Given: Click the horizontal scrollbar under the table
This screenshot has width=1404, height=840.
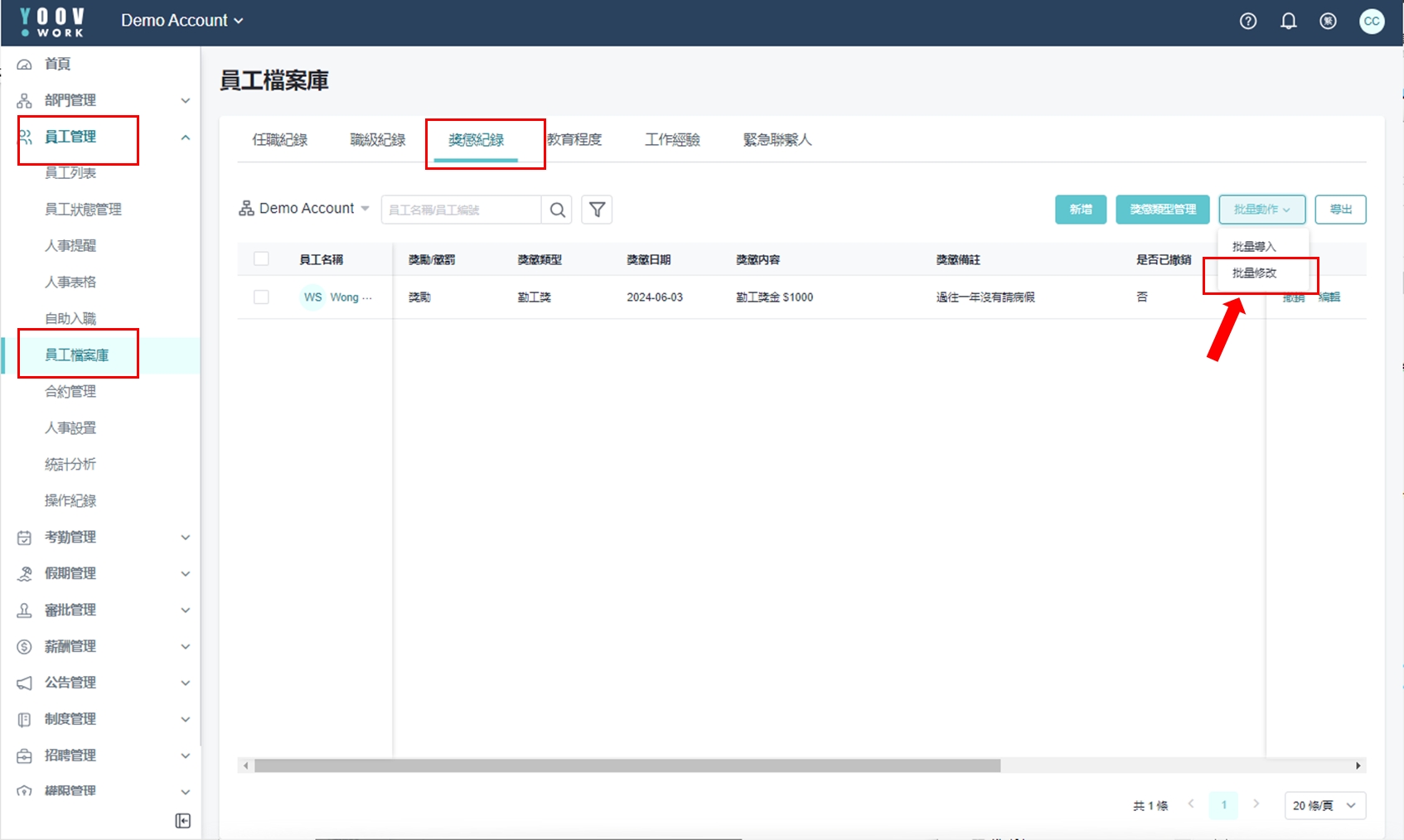Looking at the screenshot, I should pos(627,765).
